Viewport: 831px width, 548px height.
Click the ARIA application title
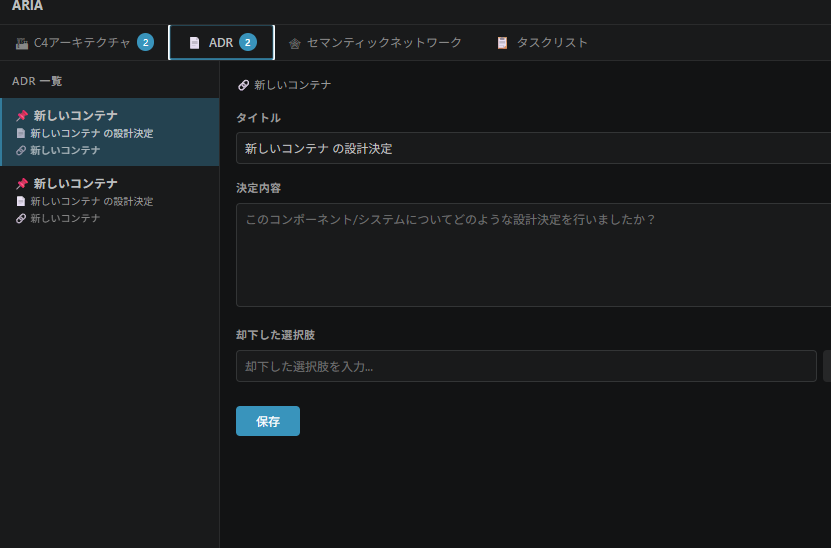point(28,6)
